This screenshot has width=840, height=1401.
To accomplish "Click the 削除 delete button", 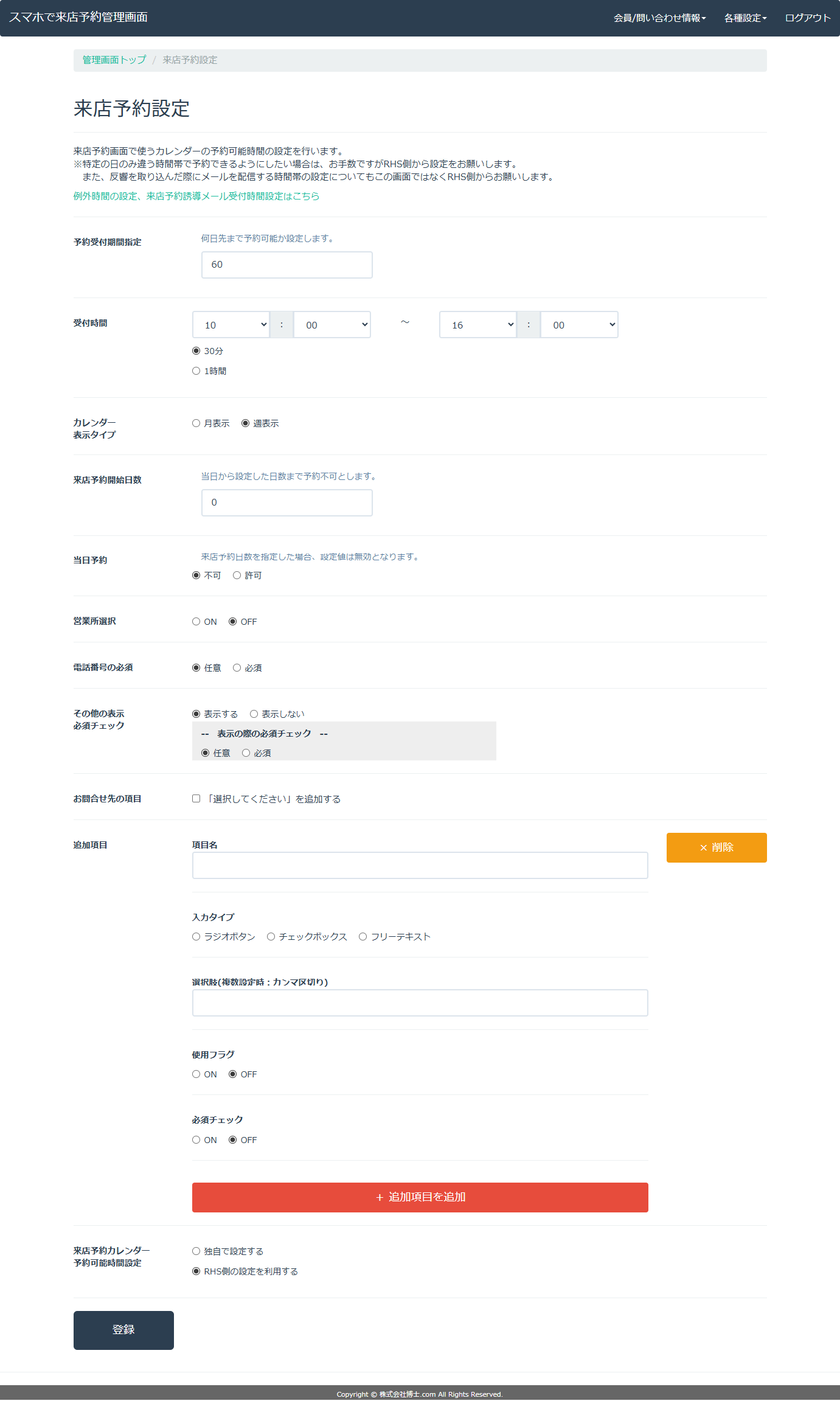I will (x=716, y=847).
